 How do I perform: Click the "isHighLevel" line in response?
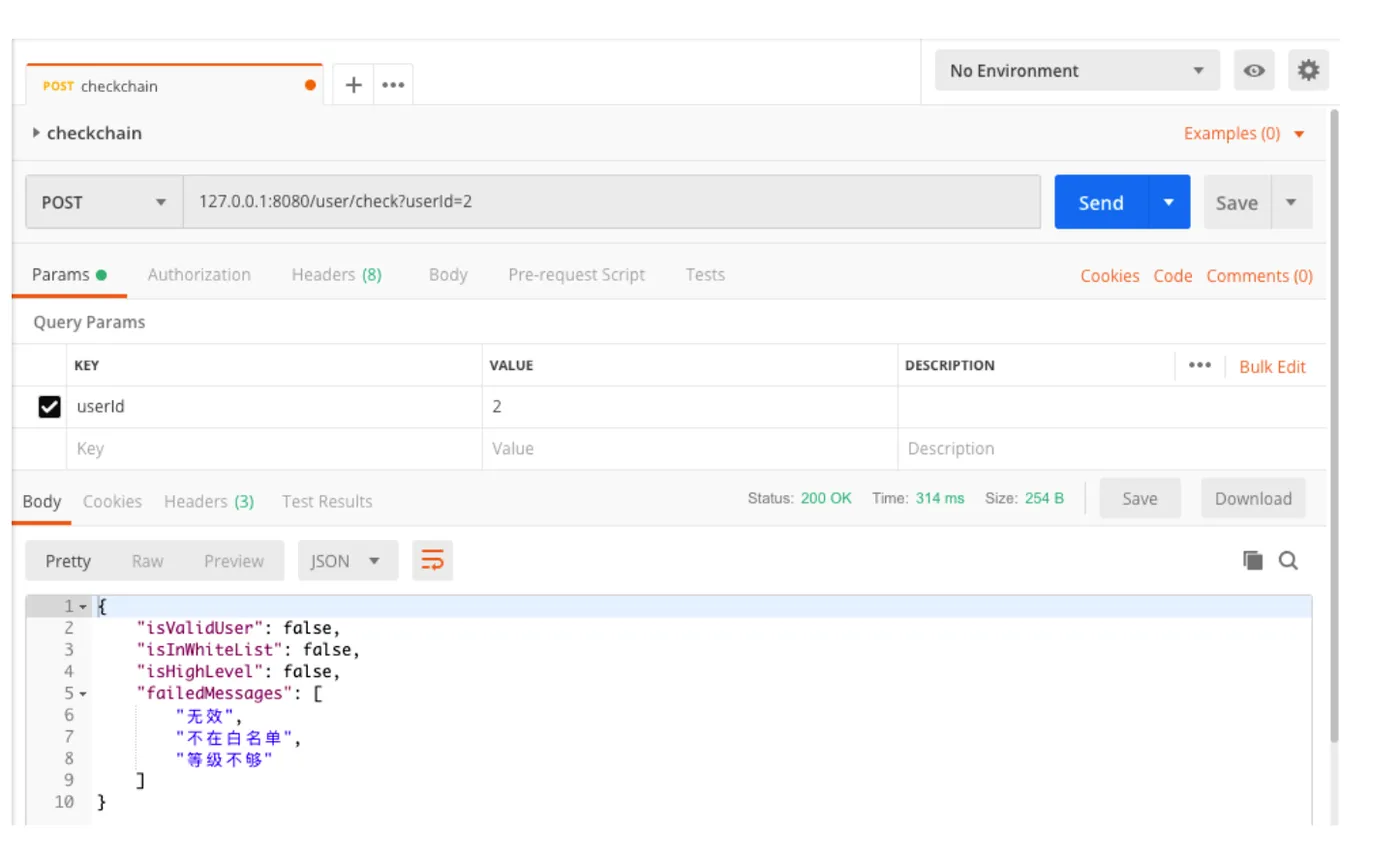pyautogui.click(x=238, y=672)
